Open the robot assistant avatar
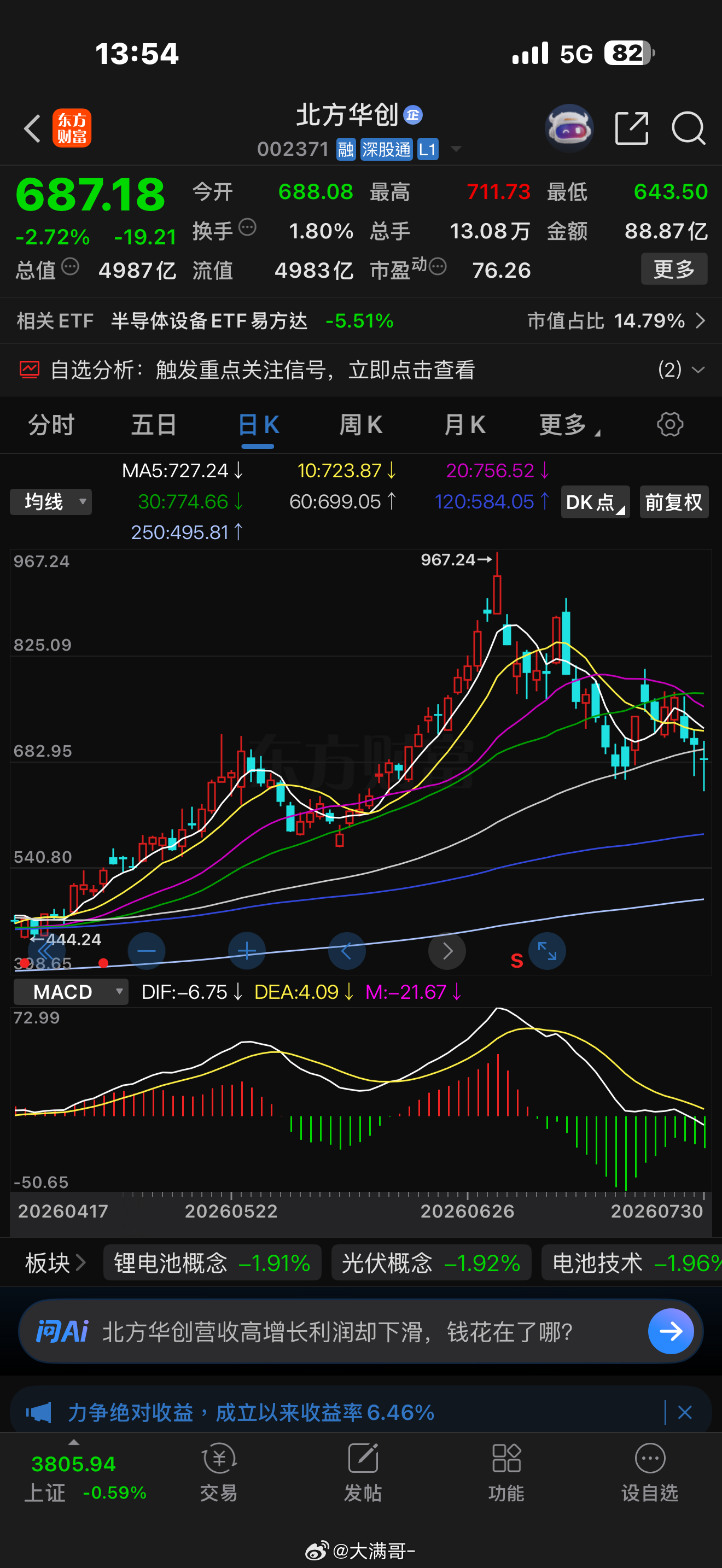The height and width of the screenshot is (1568, 722). (569, 128)
